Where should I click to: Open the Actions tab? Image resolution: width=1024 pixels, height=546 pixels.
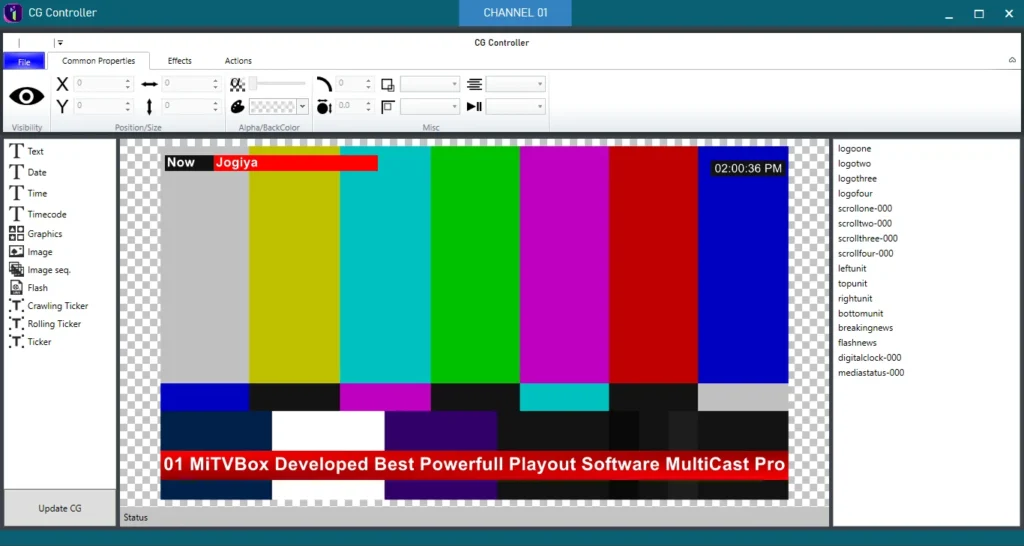[238, 61]
